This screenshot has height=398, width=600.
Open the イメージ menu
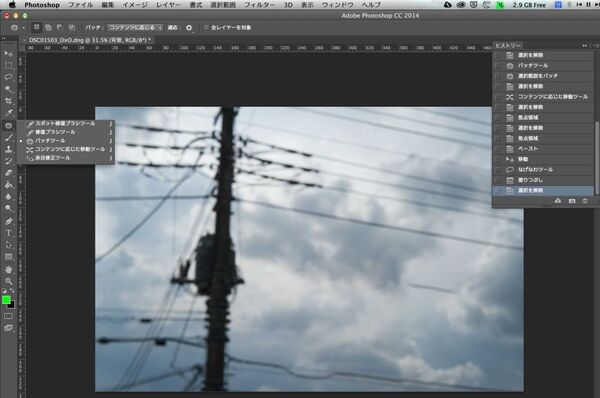pyautogui.click(x=135, y=5)
